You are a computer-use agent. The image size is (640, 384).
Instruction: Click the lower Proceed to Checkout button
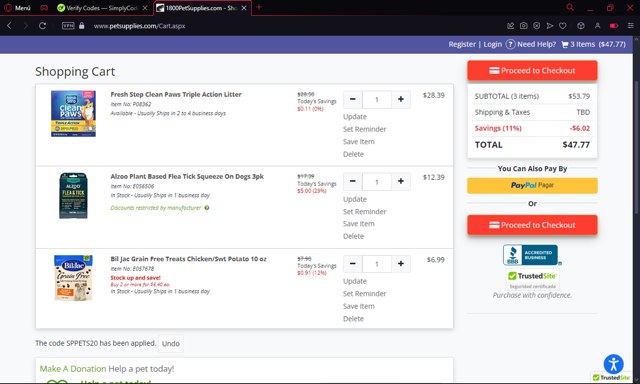[532, 225]
